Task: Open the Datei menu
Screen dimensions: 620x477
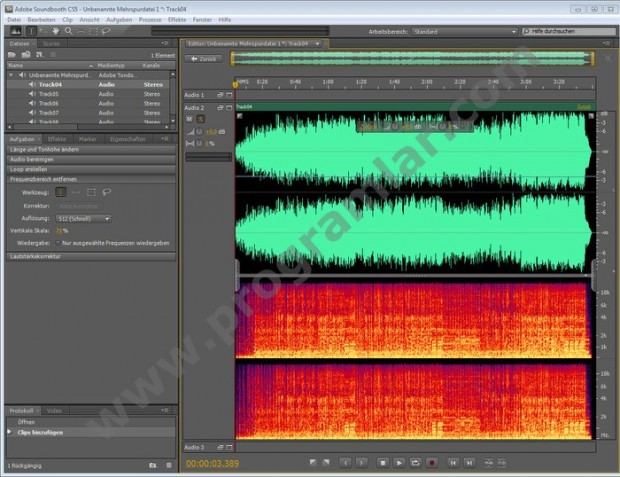Action: (14, 19)
